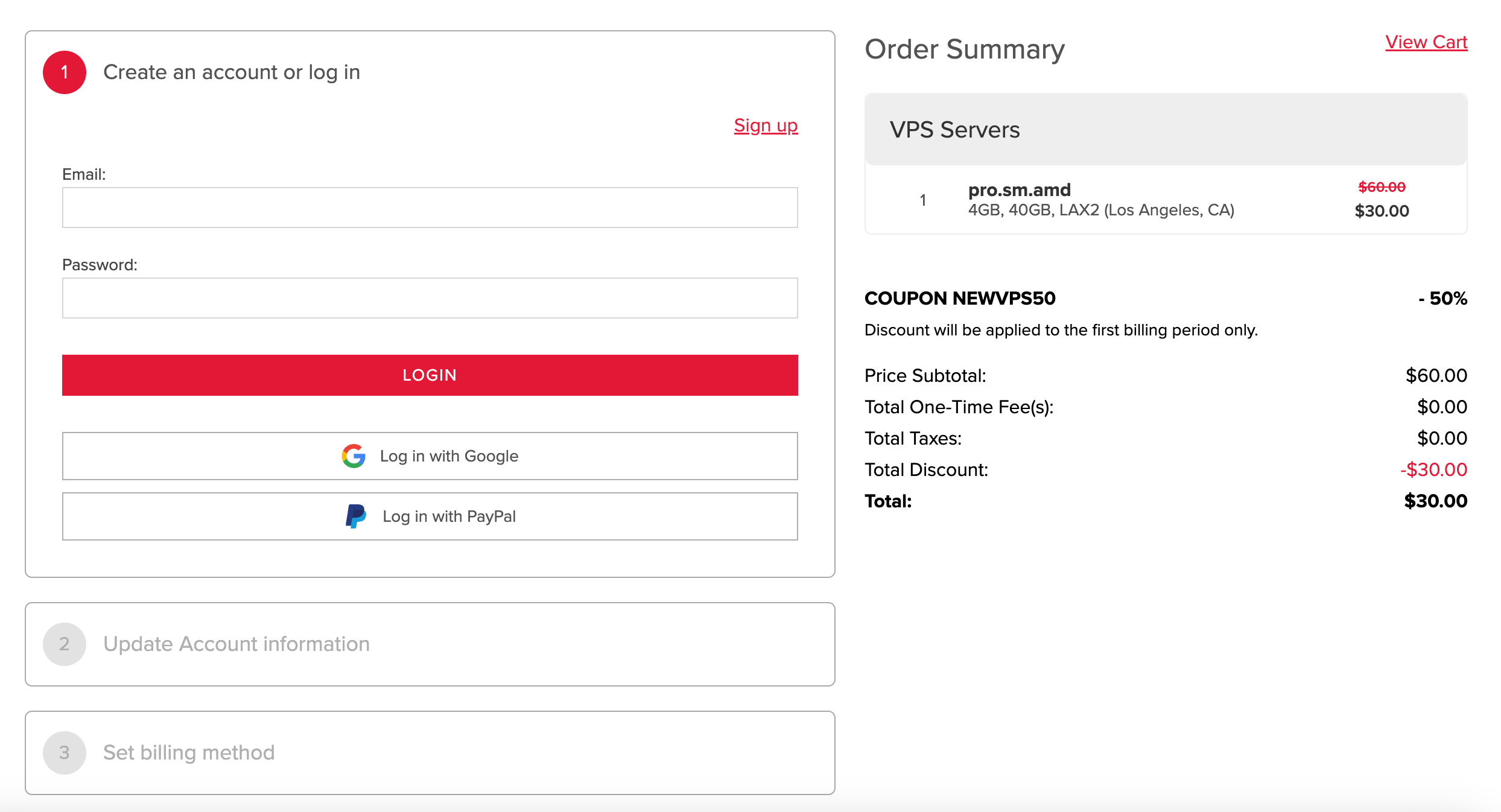Focus the Password input field

coord(430,298)
